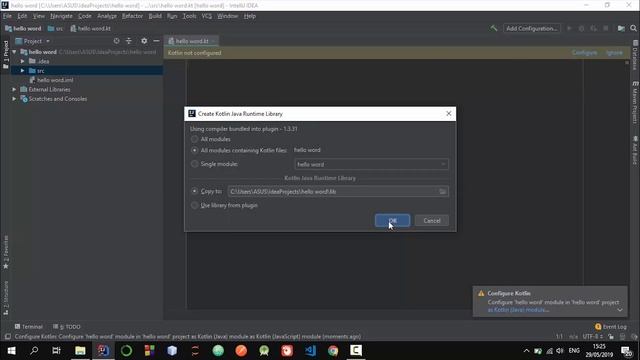
Task: Expand the hello word project root node
Action: point(14,52)
